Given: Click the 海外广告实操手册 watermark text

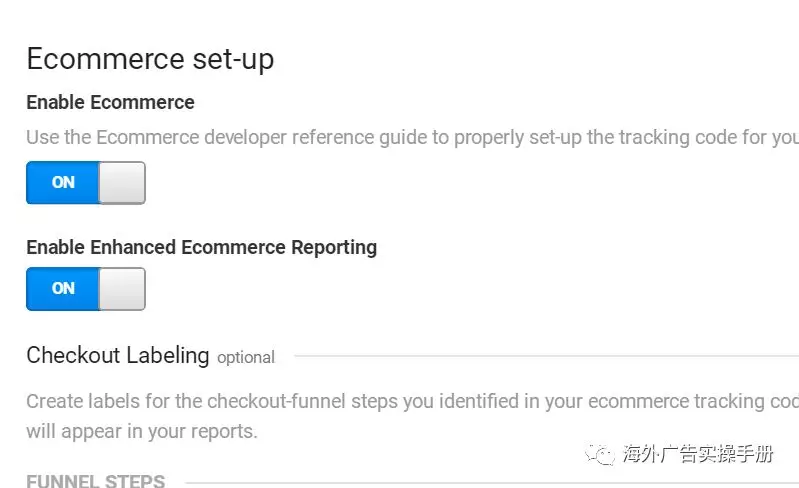Looking at the screenshot, I should (x=697, y=454).
